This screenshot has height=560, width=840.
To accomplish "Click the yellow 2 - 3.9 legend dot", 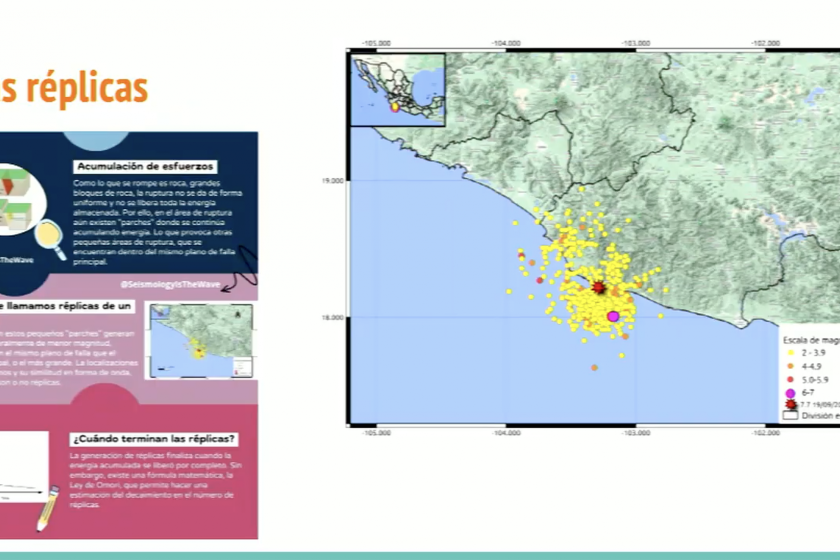I will pyautogui.click(x=790, y=353).
